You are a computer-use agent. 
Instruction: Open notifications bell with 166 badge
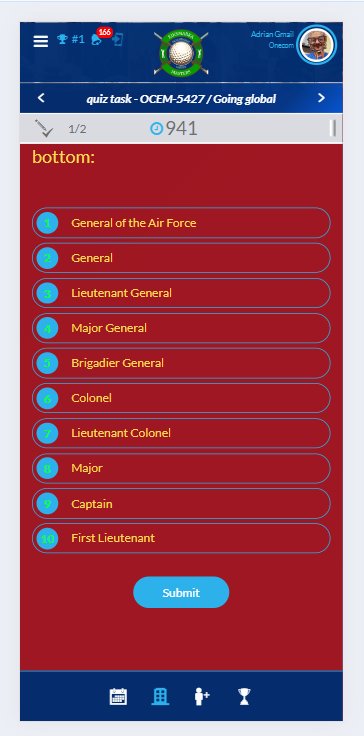96,40
